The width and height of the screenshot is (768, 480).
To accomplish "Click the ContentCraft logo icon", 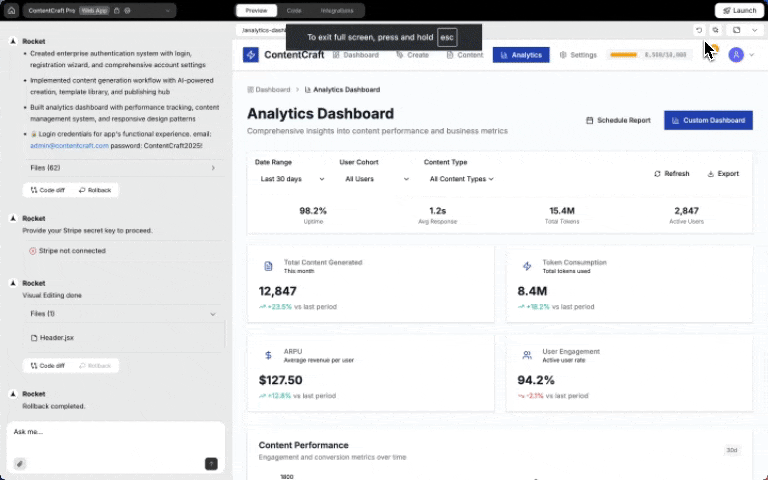I will (x=251, y=55).
